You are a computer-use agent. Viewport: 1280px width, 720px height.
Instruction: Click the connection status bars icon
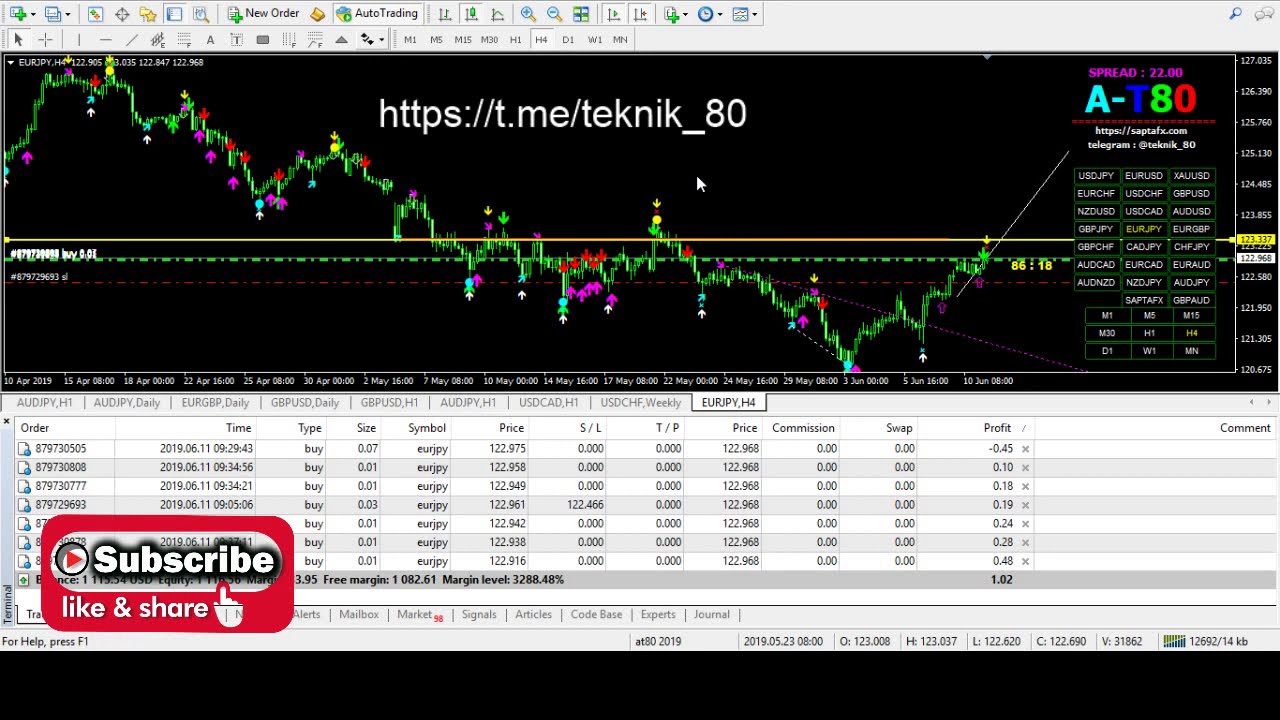pos(1174,641)
